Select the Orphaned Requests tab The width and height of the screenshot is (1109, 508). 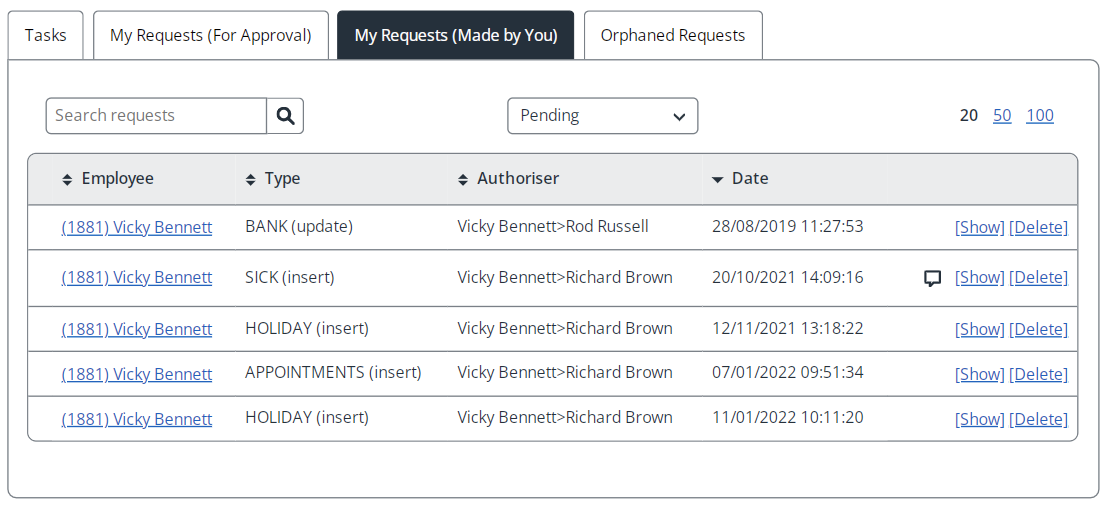pyautogui.click(x=672, y=35)
